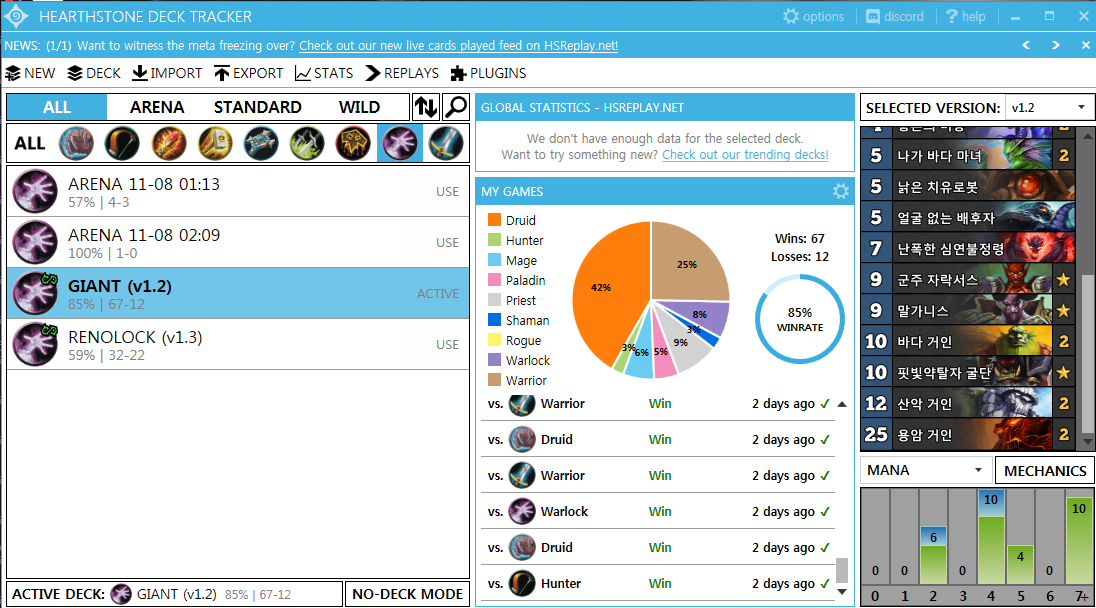Open the PLUGINS menu
1096x608 pixels.
[x=489, y=73]
